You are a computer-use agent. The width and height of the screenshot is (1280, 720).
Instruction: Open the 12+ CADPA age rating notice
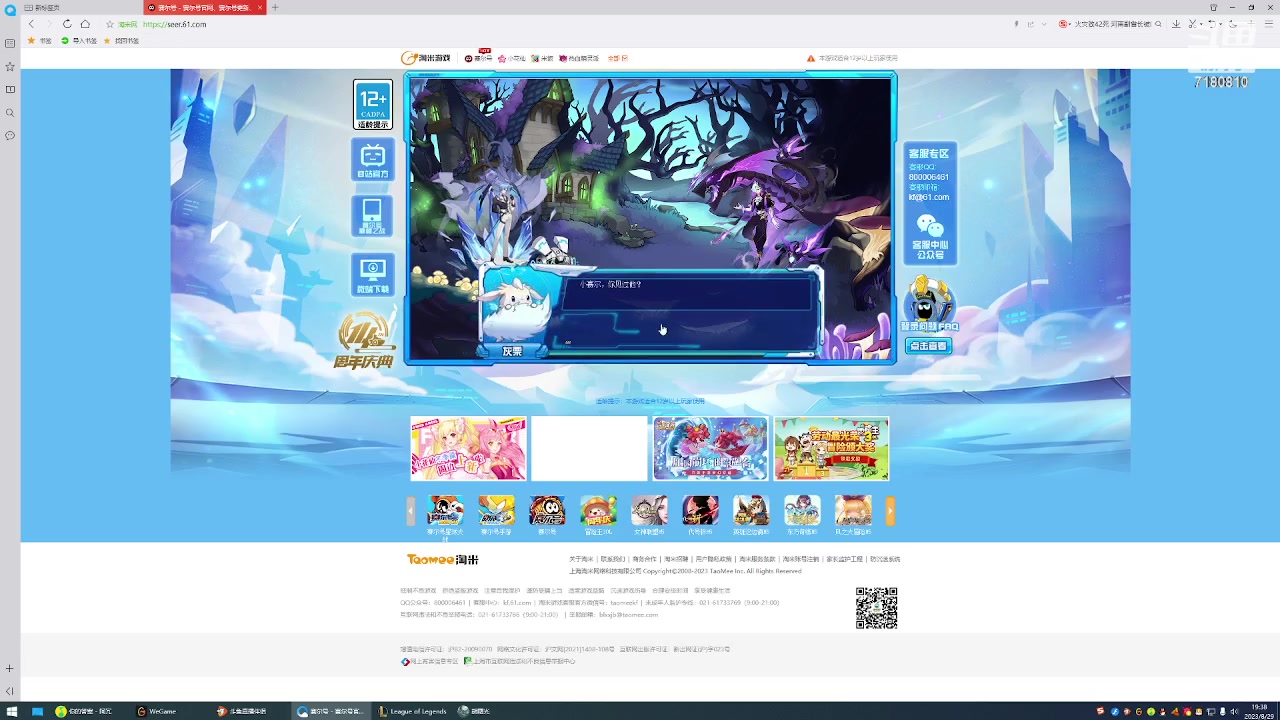373,105
